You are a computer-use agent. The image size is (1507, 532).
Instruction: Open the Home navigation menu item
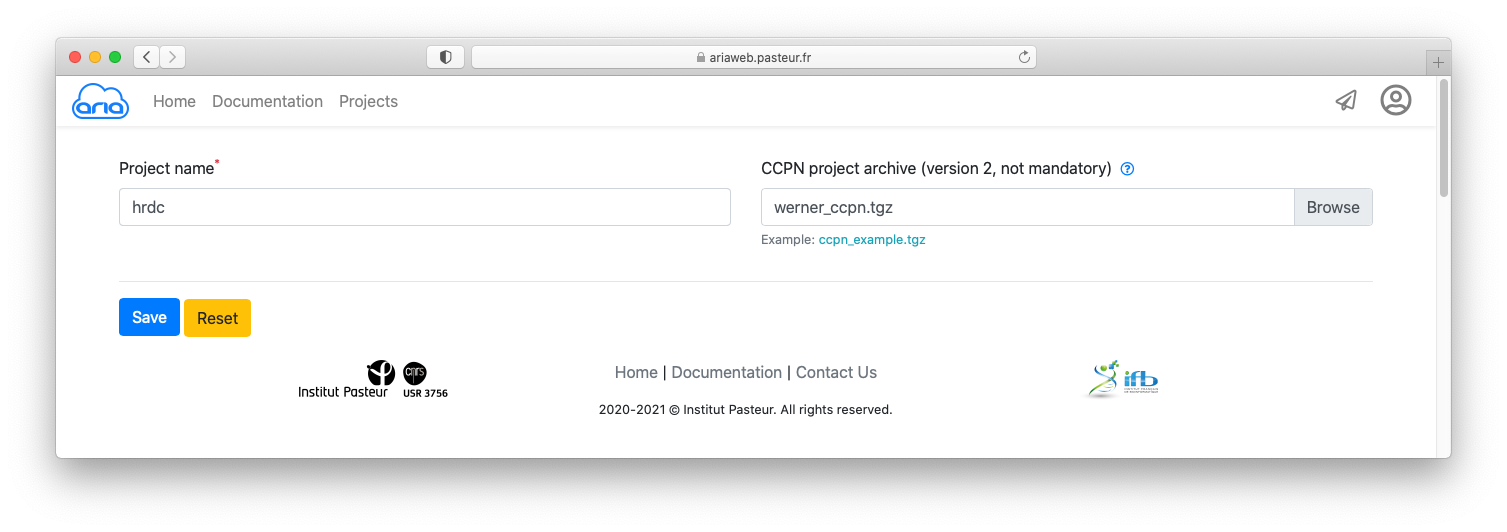click(x=174, y=101)
